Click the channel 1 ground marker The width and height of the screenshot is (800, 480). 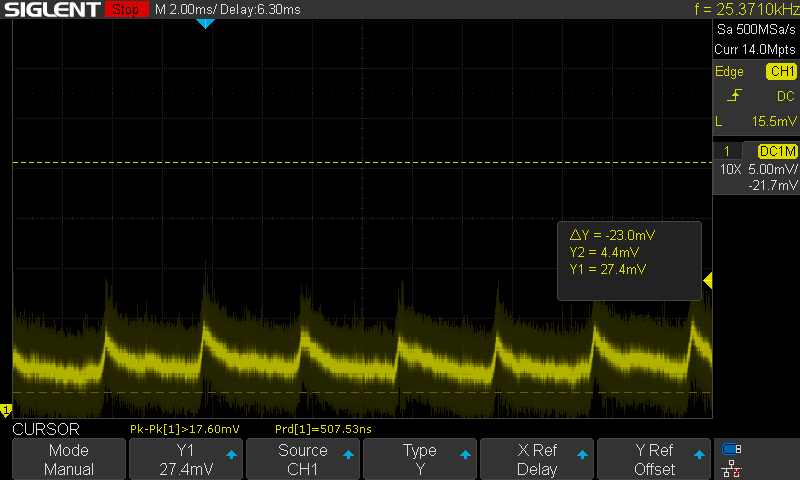point(6,411)
